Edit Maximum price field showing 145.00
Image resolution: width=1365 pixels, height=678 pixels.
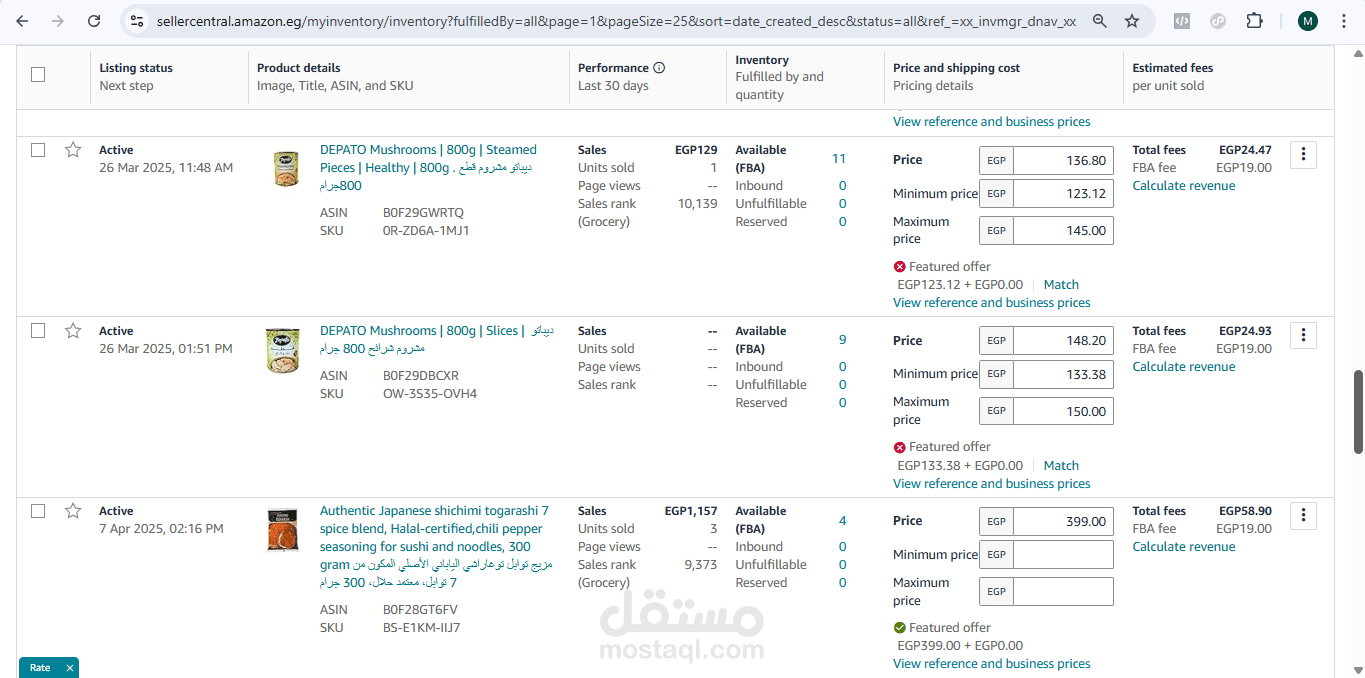(1063, 230)
